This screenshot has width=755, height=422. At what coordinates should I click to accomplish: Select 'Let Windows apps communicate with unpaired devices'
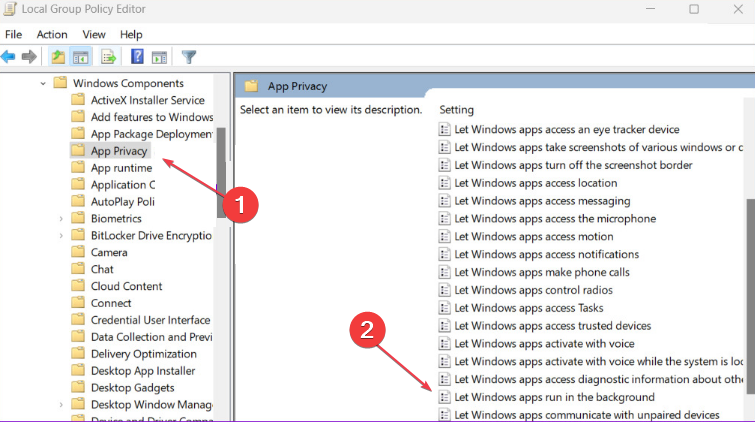586,415
